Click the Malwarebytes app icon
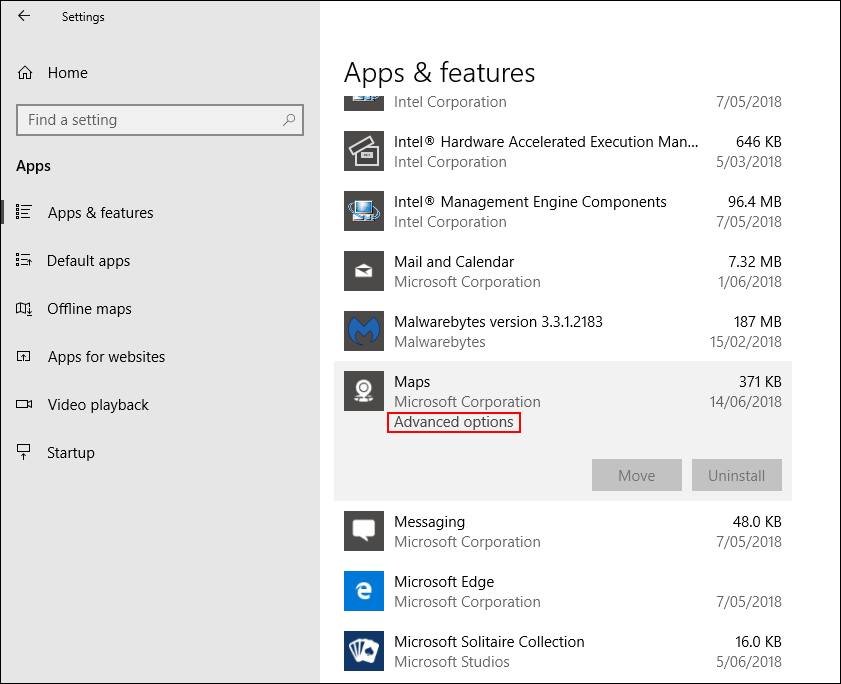 pyautogui.click(x=364, y=331)
